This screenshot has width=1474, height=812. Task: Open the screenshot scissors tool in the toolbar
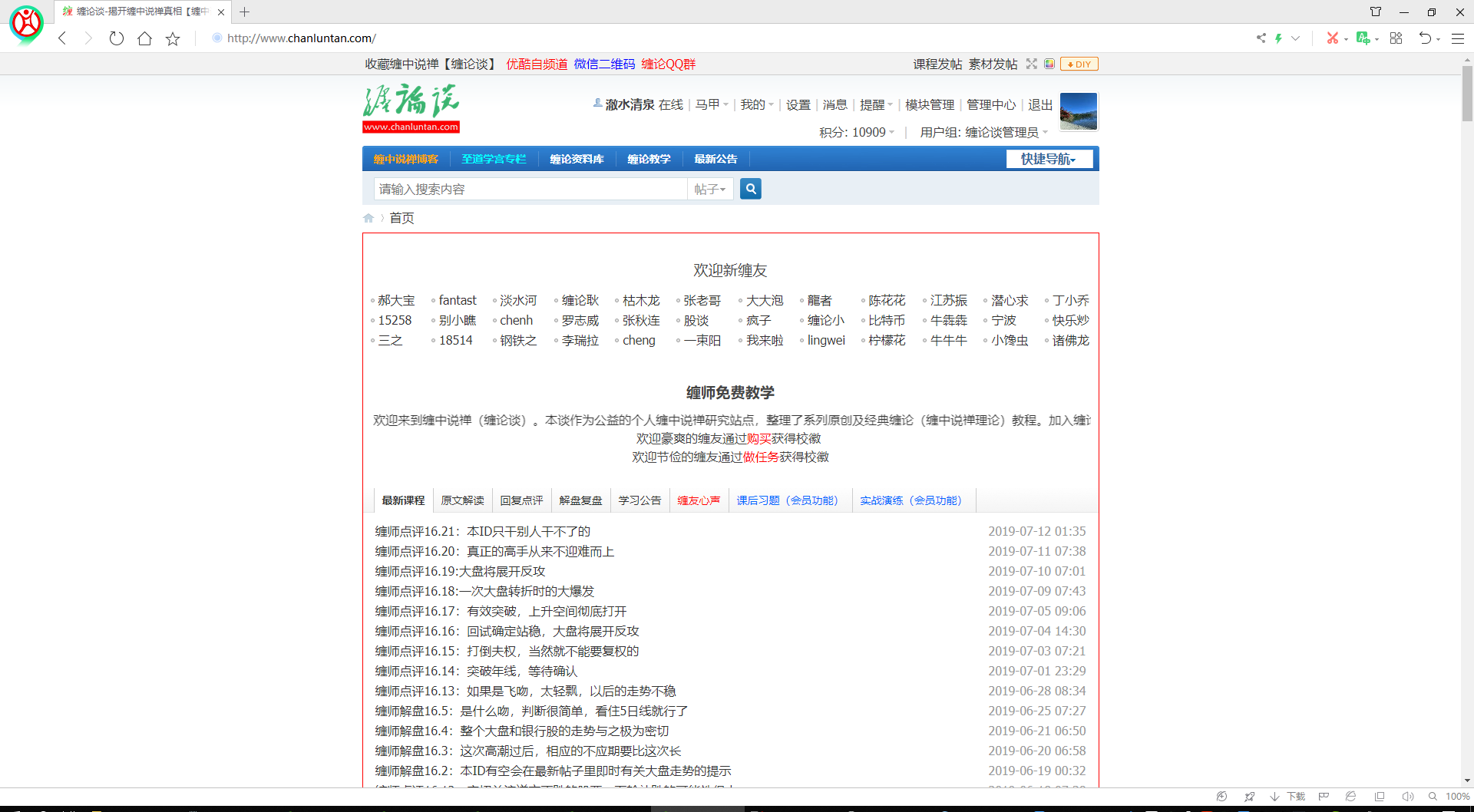[1334, 38]
